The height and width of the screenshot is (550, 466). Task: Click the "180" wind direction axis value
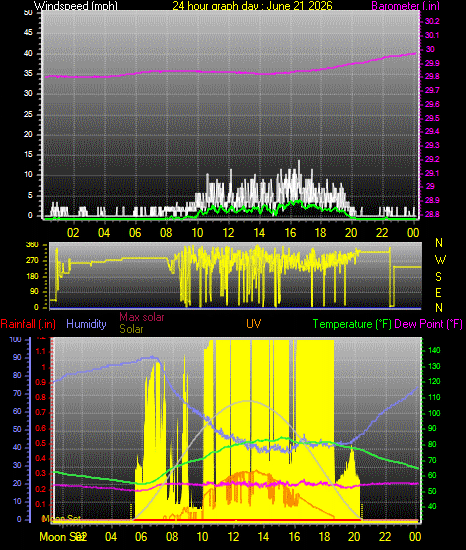click(x=32, y=276)
